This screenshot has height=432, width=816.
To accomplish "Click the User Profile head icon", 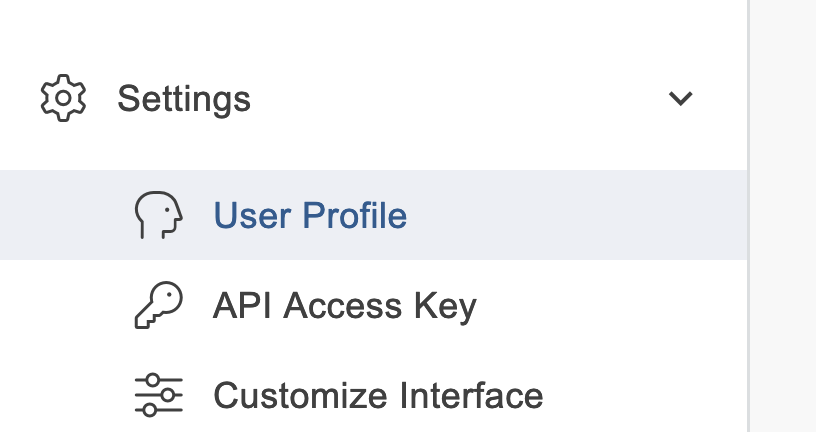I will point(158,215).
